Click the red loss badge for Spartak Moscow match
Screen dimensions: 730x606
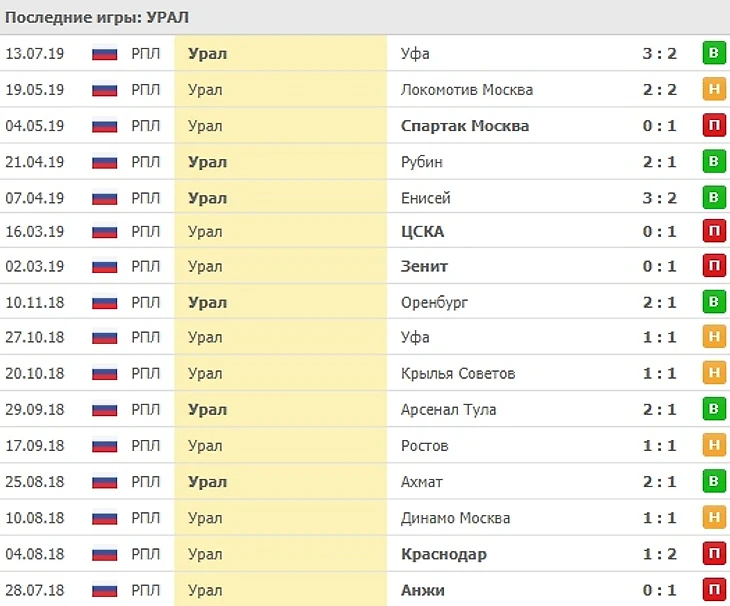tap(713, 126)
